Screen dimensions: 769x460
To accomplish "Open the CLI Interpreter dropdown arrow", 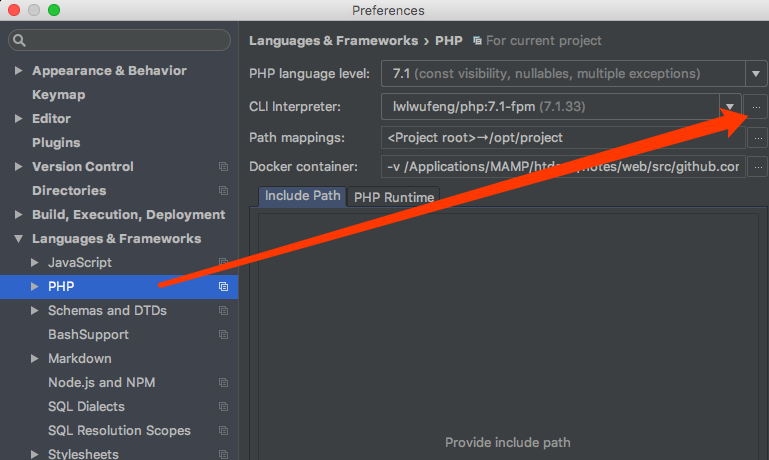I will [x=731, y=106].
